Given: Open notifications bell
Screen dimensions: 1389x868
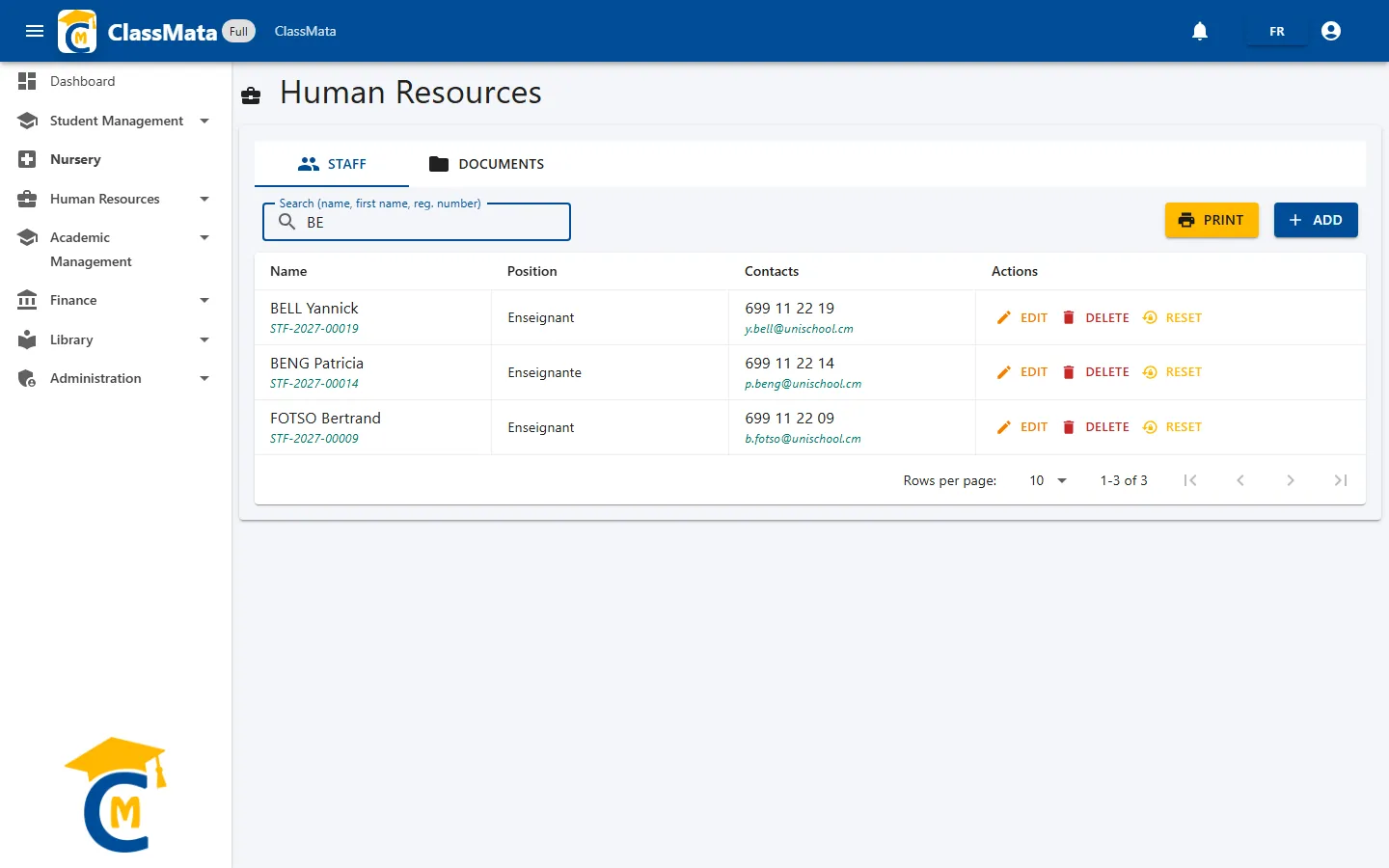Looking at the screenshot, I should pos(1200,31).
